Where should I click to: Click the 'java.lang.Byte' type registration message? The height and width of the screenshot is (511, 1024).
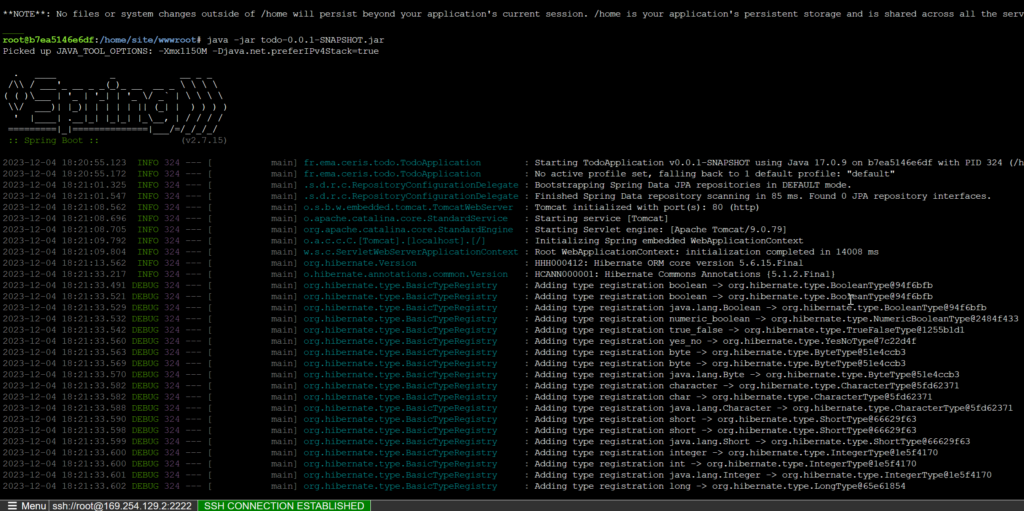pos(746,374)
